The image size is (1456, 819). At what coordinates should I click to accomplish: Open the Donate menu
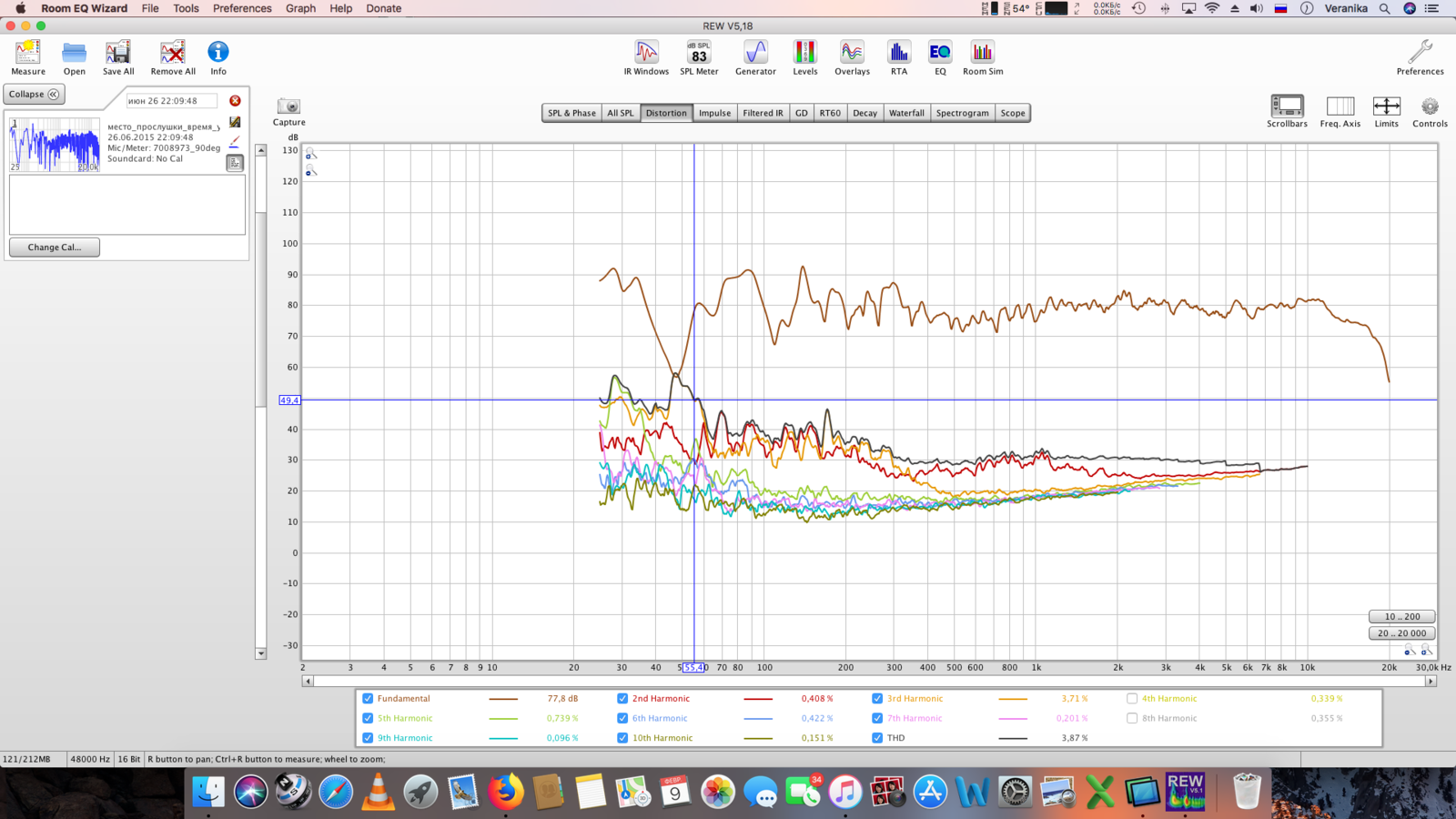pyautogui.click(x=383, y=8)
